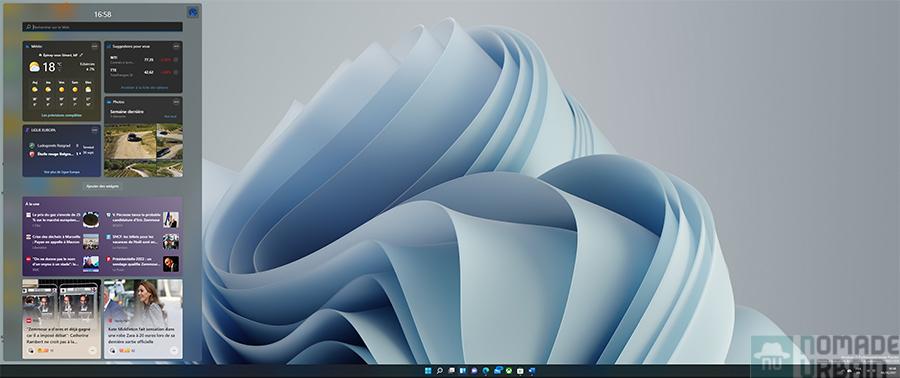Screen dimensions: 900x378
Task: Open the complete forecast link in Météo
Action: [x=61, y=115]
